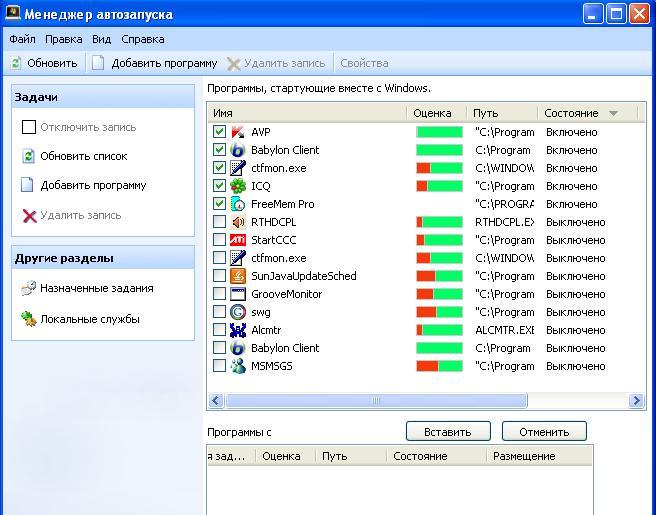Click the AVP program icon

(238, 132)
